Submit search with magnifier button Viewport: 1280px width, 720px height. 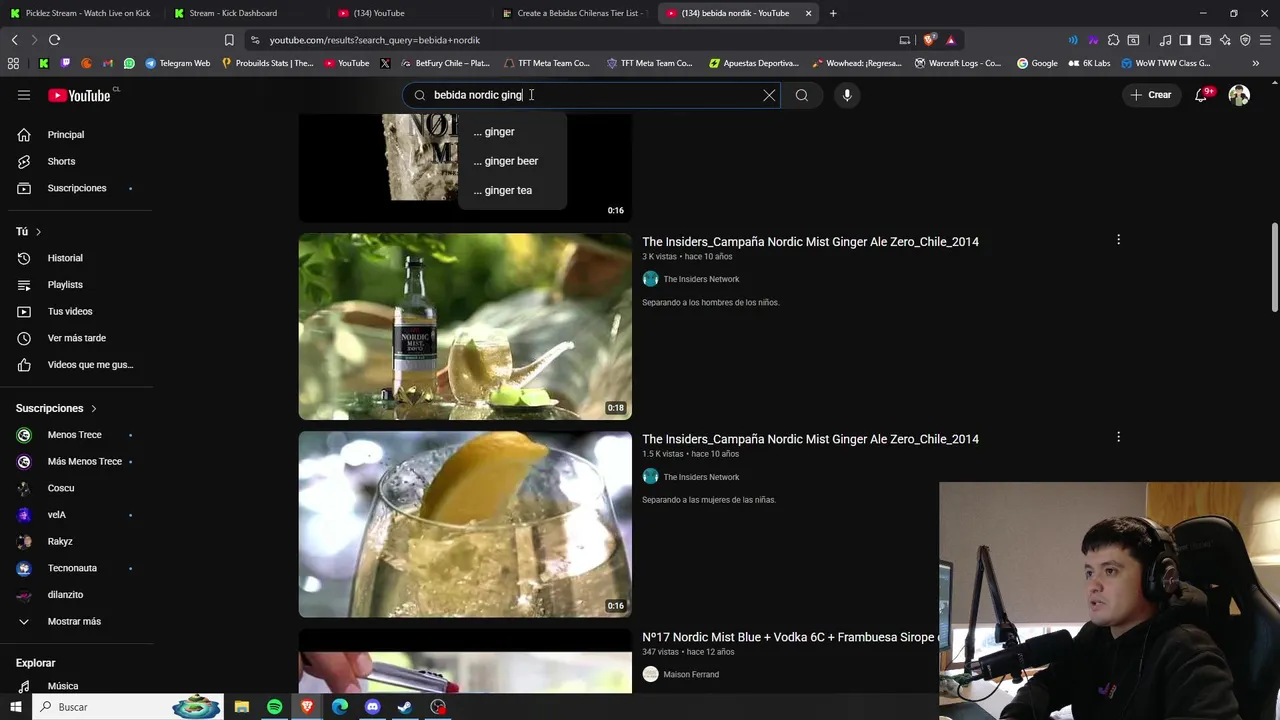(x=802, y=95)
